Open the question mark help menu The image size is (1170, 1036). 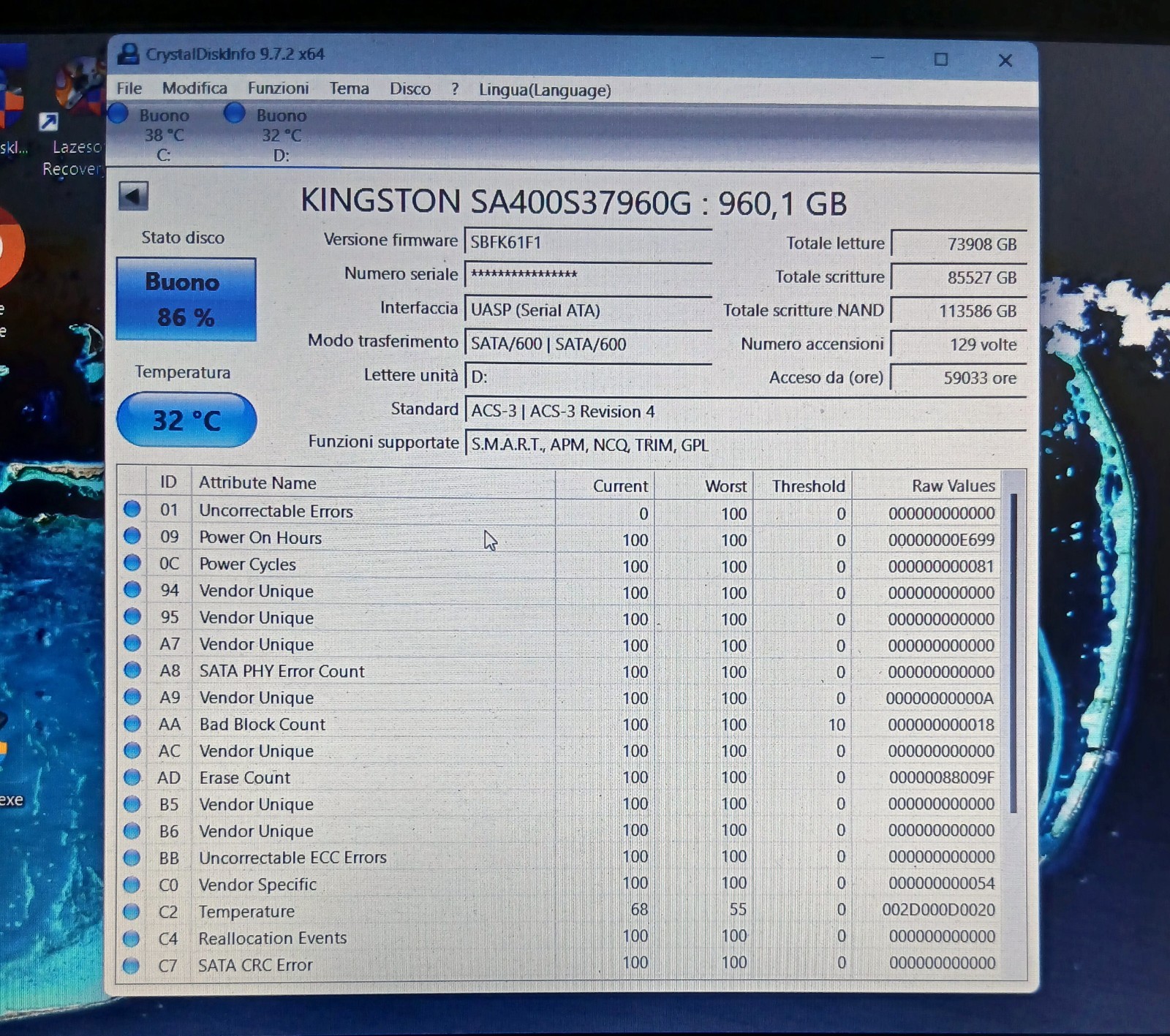(455, 89)
